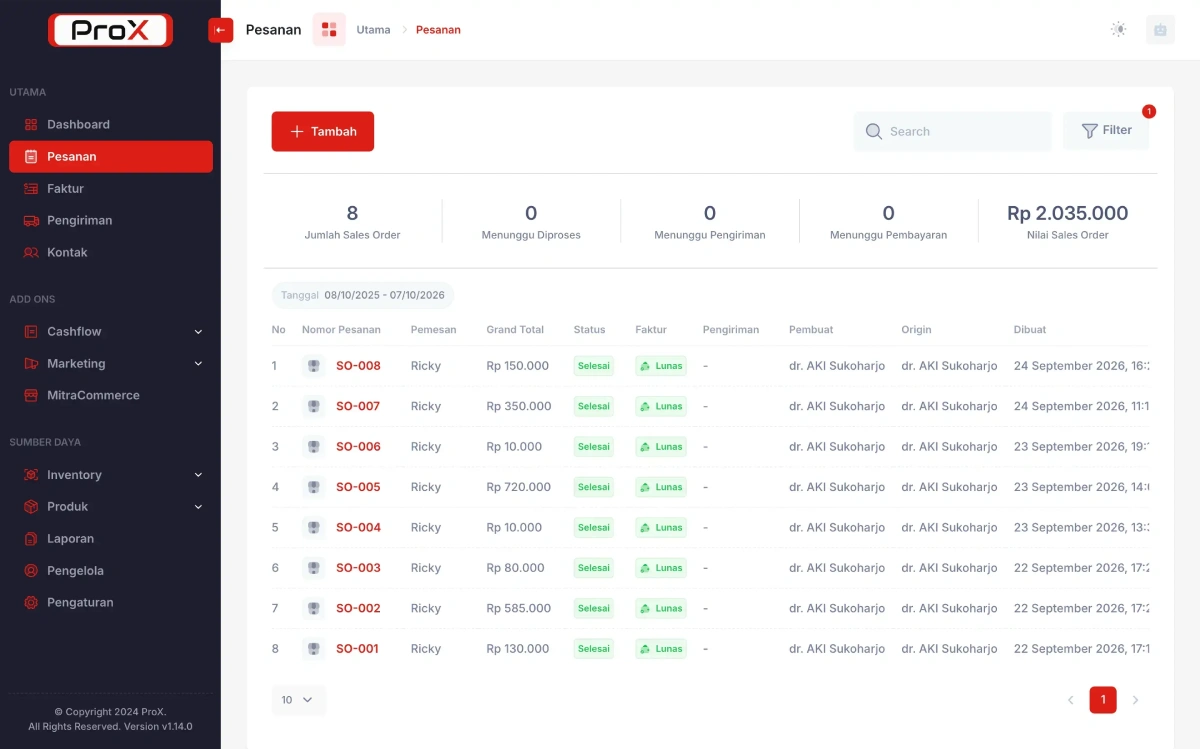
Task: Click the order icon beside SO-005
Action: pyautogui.click(x=314, y=487)
